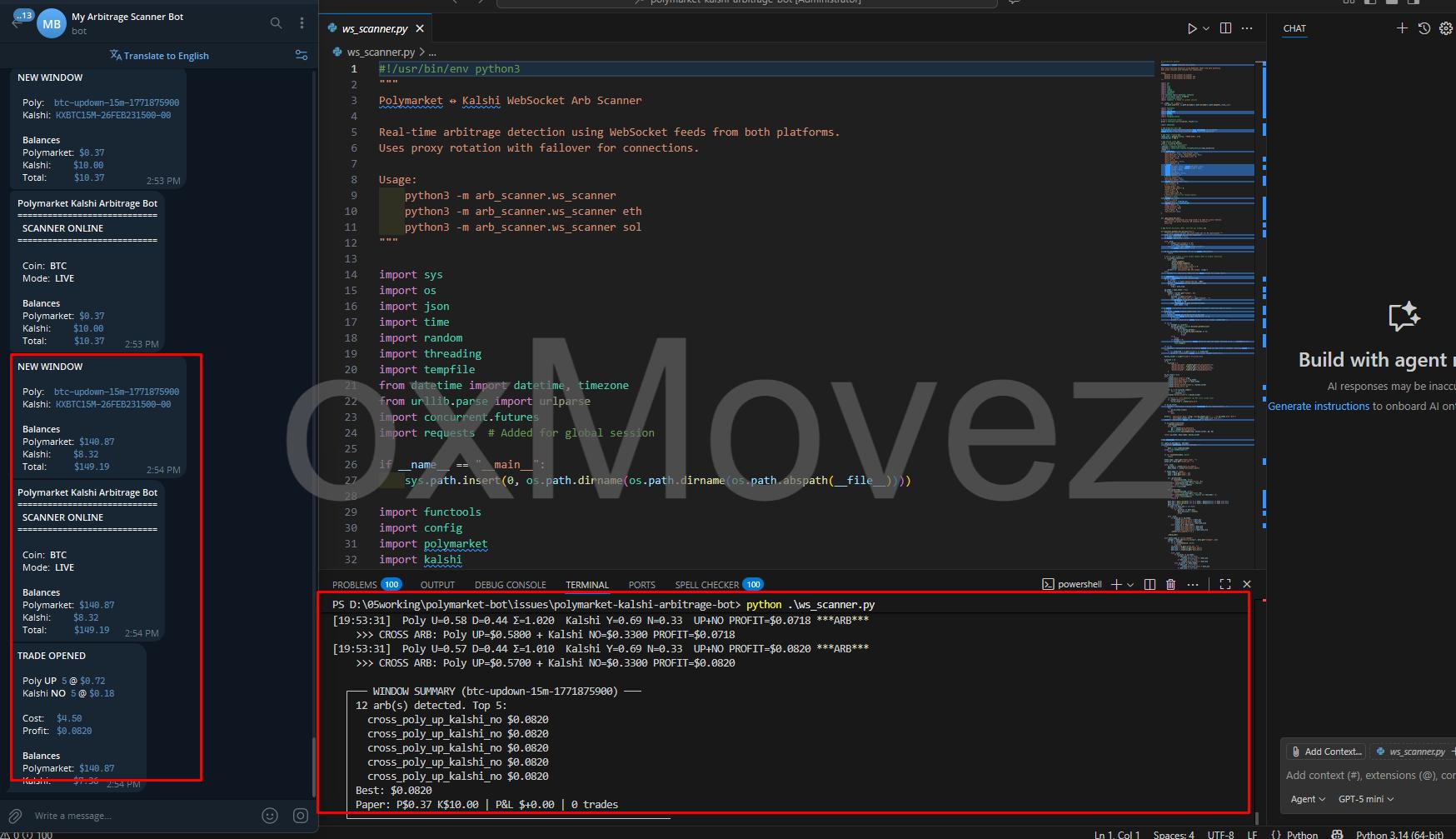Change line ending via LF status item
The height and width of the screenshot is (839, 1456).
1252,834
